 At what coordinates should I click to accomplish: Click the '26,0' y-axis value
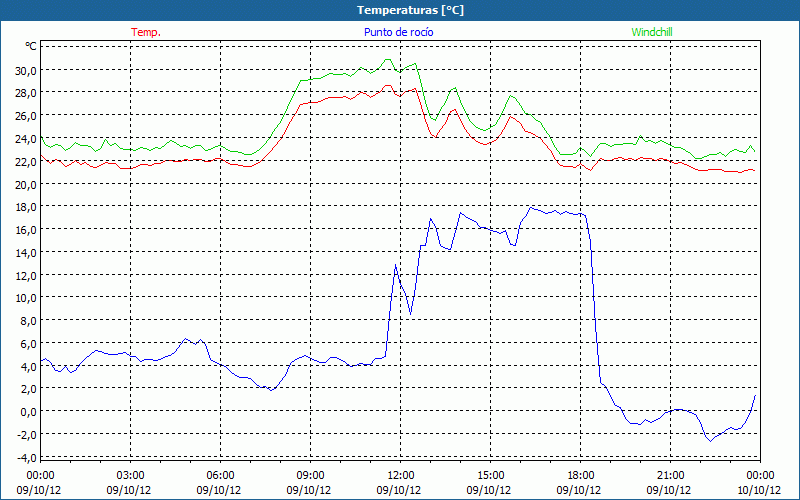point(26,116)
